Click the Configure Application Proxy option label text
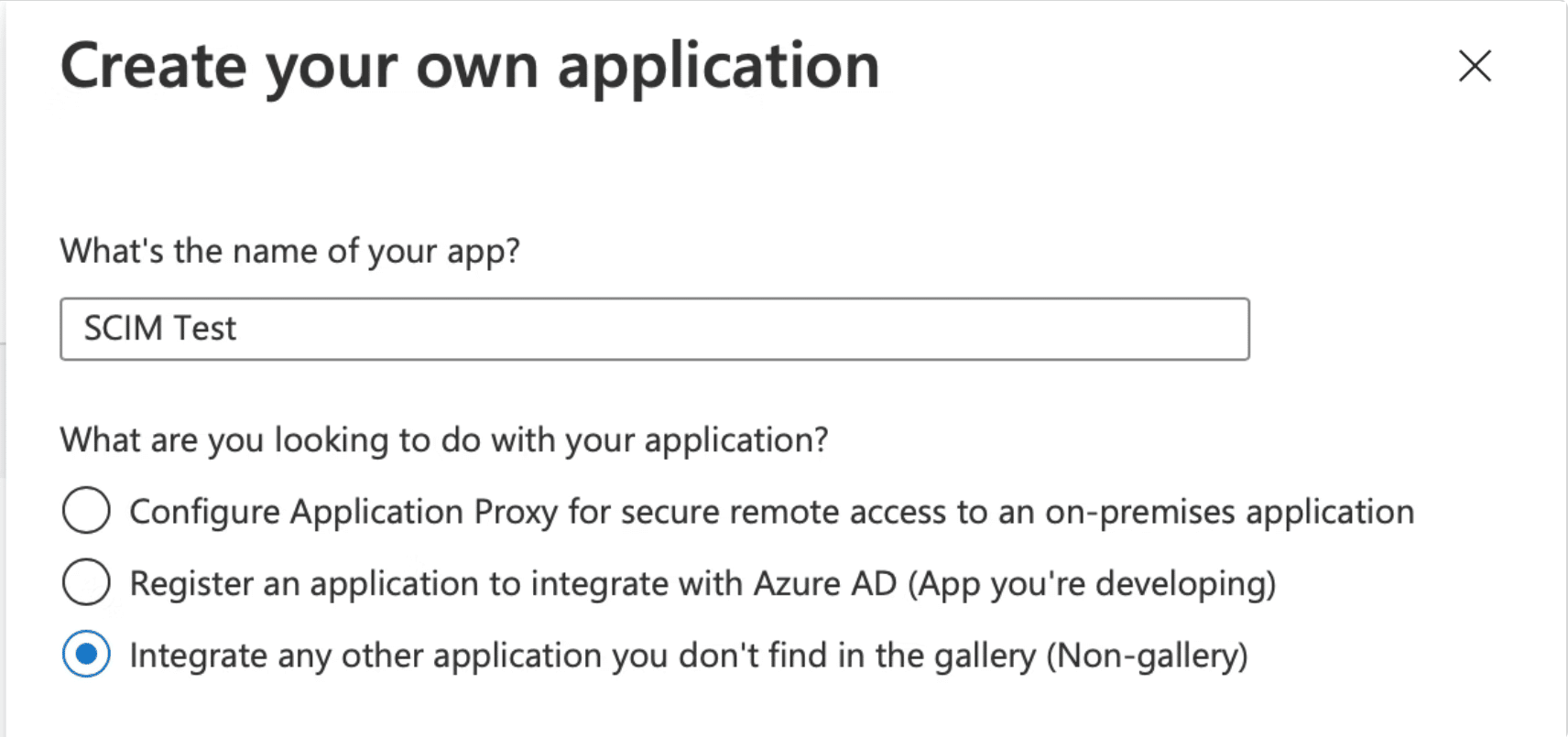Screen dimensions: 1568x737 pyautogui.click(x=771, y=512)
